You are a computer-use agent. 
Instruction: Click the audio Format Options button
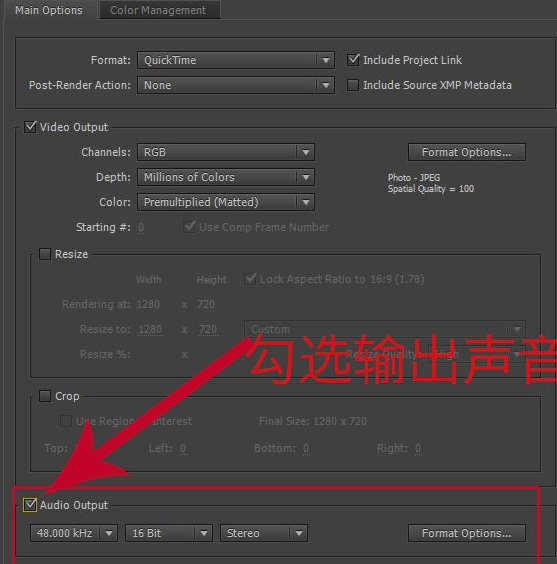click(x=466, y=533)
